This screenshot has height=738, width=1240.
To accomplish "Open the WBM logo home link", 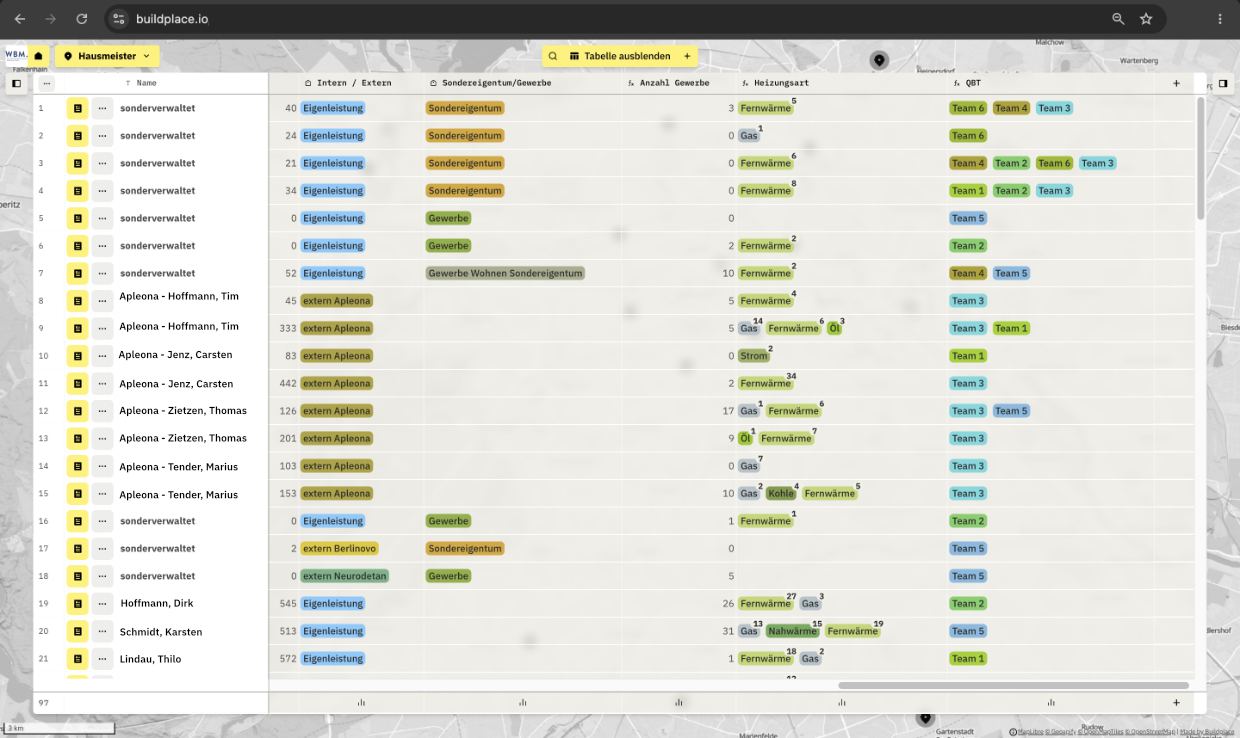I will click(x=15, y=56).
